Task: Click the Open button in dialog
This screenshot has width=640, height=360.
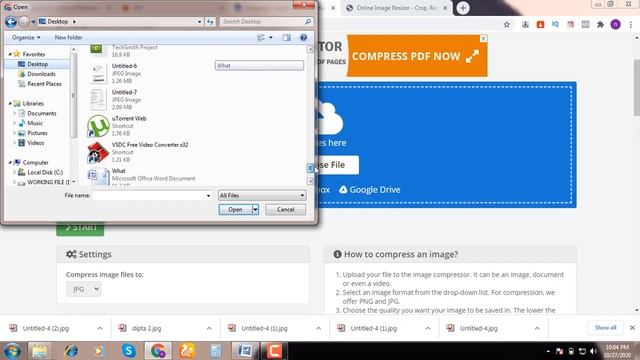Action: pos(235,210)
